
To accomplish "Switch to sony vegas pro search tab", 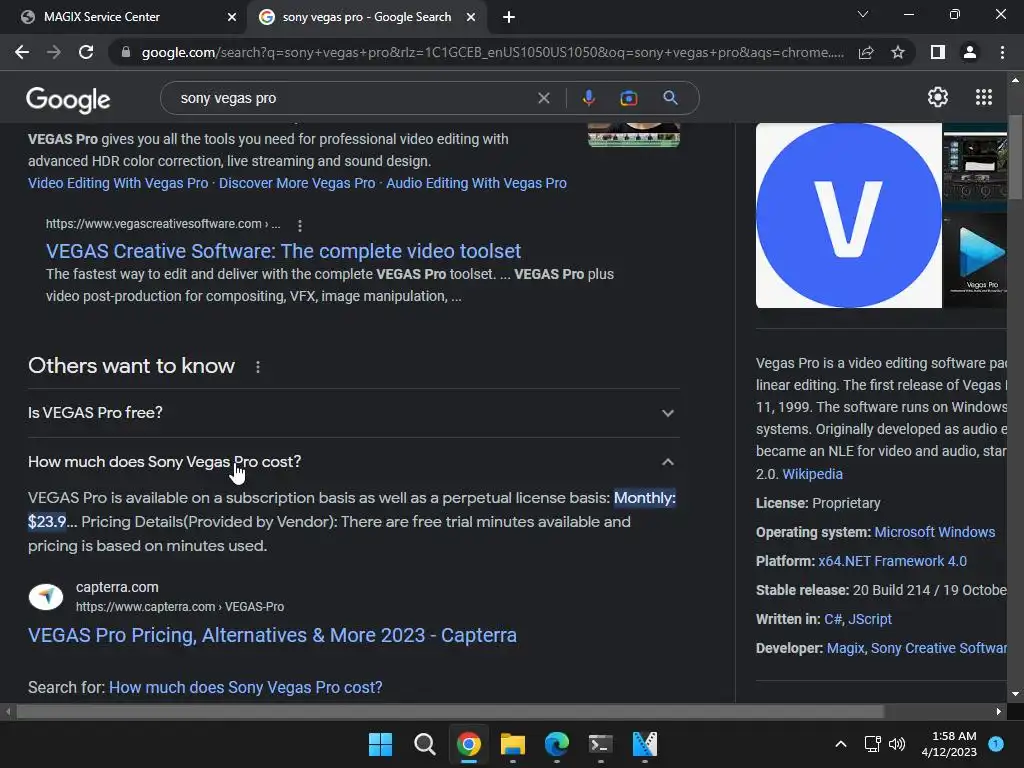I will [x=366, y=17].
